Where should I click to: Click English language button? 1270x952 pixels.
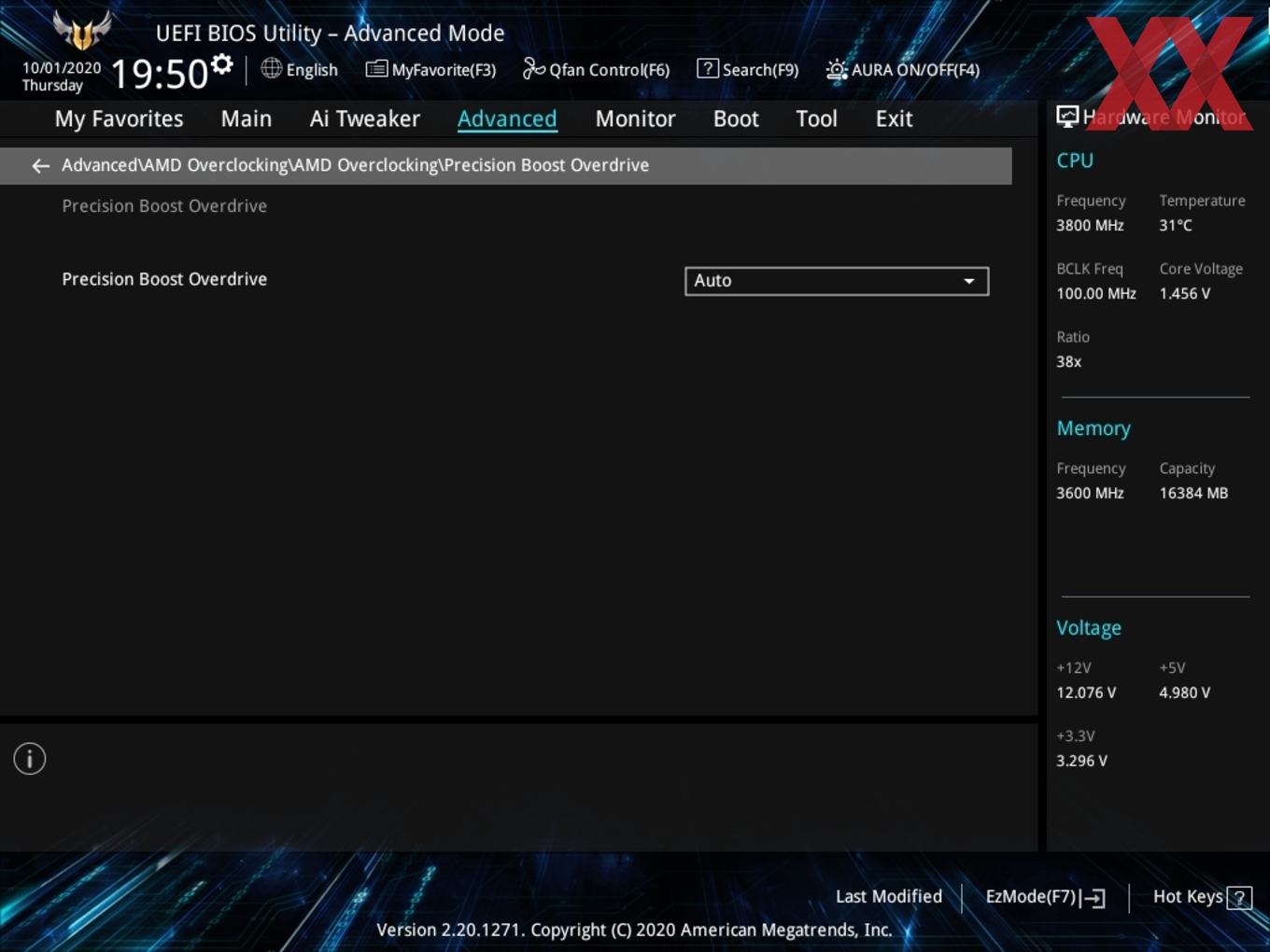pos(312,70)
